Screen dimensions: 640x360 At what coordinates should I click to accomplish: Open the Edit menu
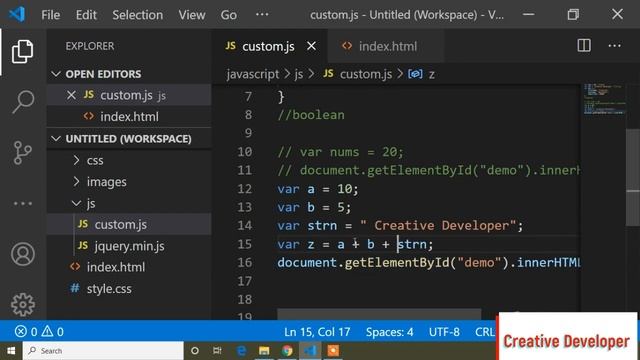click(x=86, y=15)
